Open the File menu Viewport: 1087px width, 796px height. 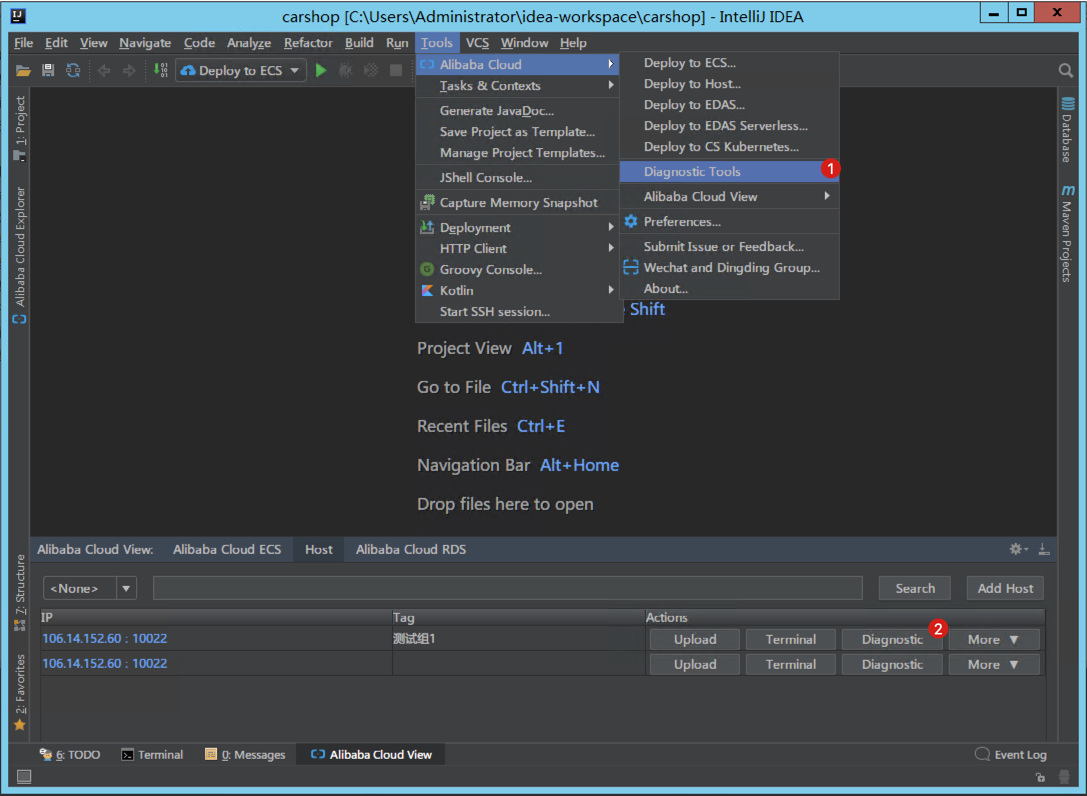(24, 42)
